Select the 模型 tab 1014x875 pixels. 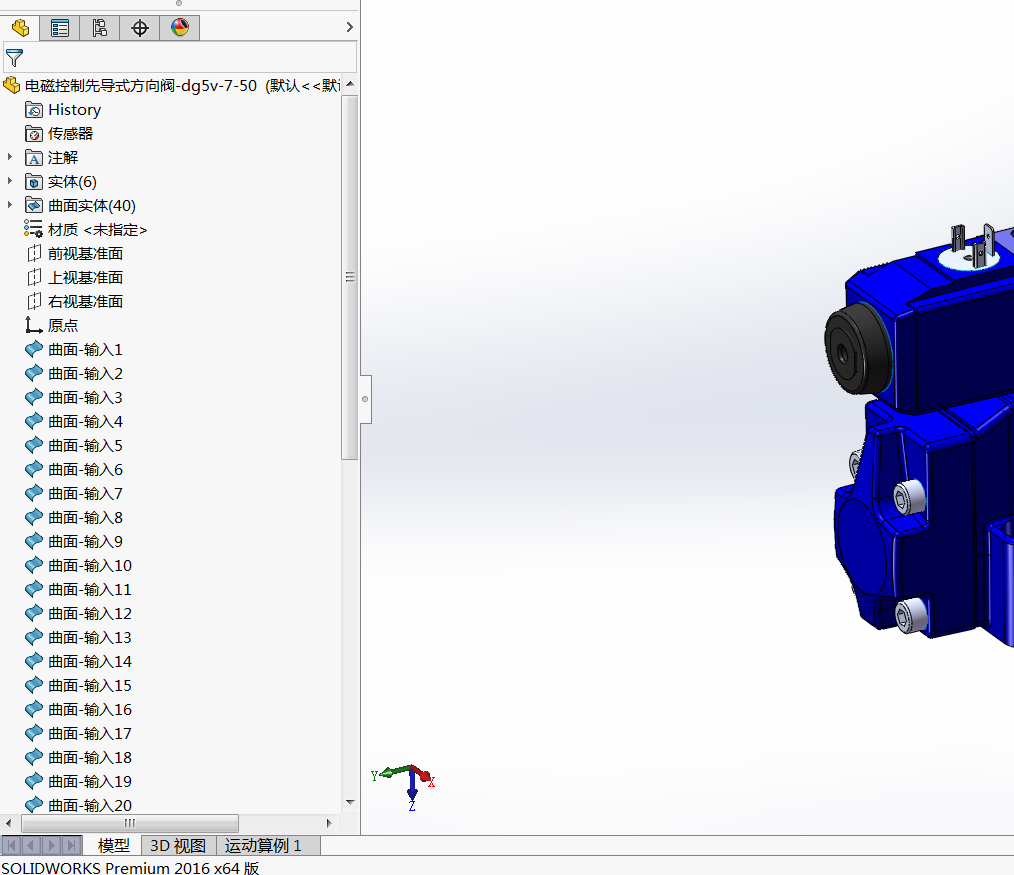[x=113, y=845]
